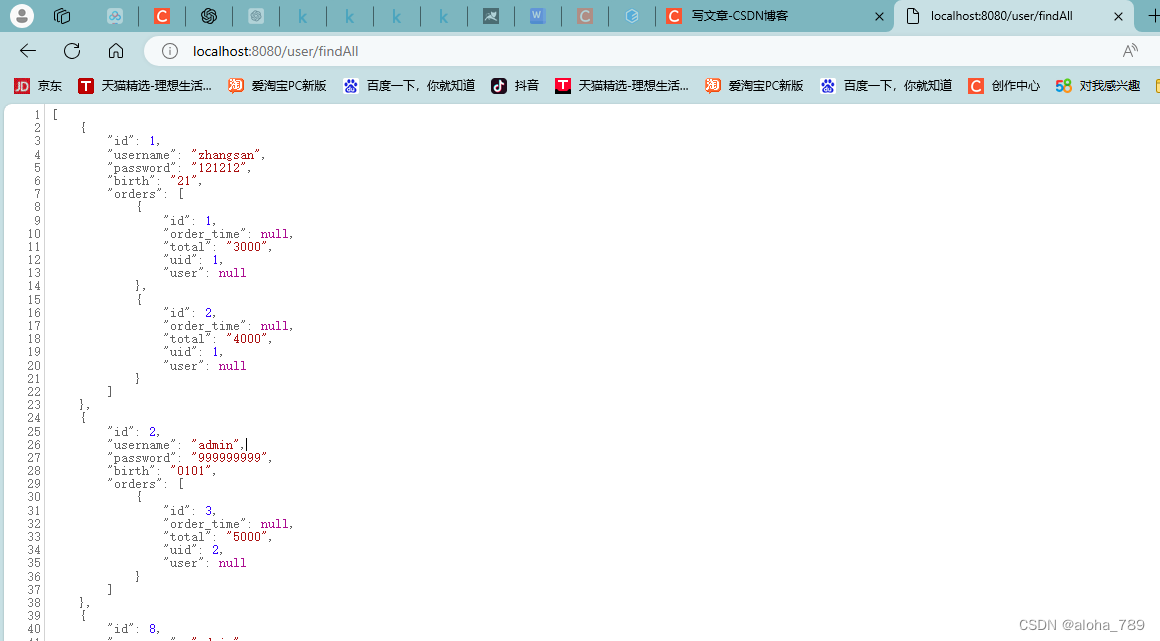Select the localhost:8080/user/findAll tab
1160x641 pixels.
pos(1013,16)
